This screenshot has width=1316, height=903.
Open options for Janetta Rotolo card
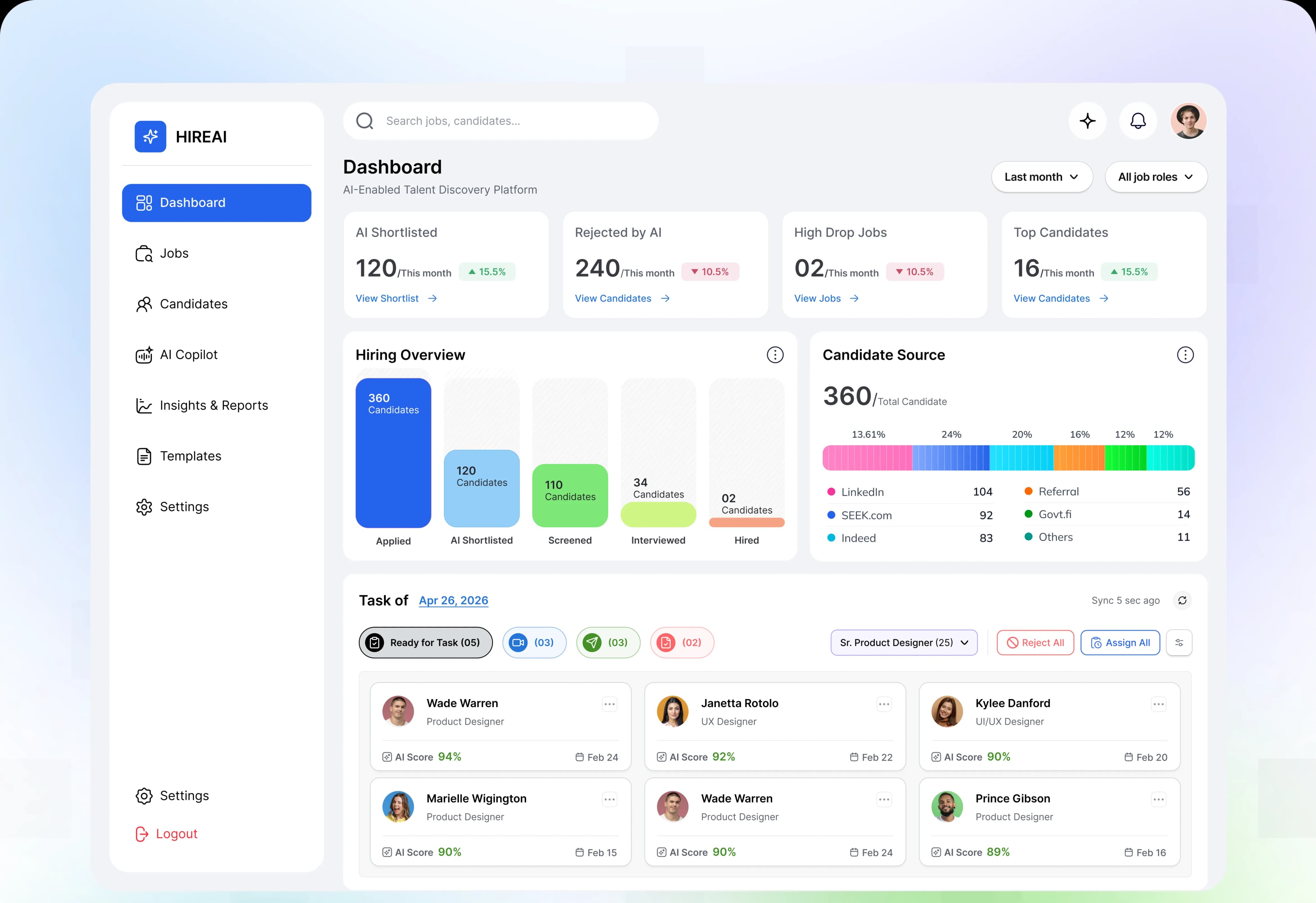pyautogui.click(x=884, y=704)
